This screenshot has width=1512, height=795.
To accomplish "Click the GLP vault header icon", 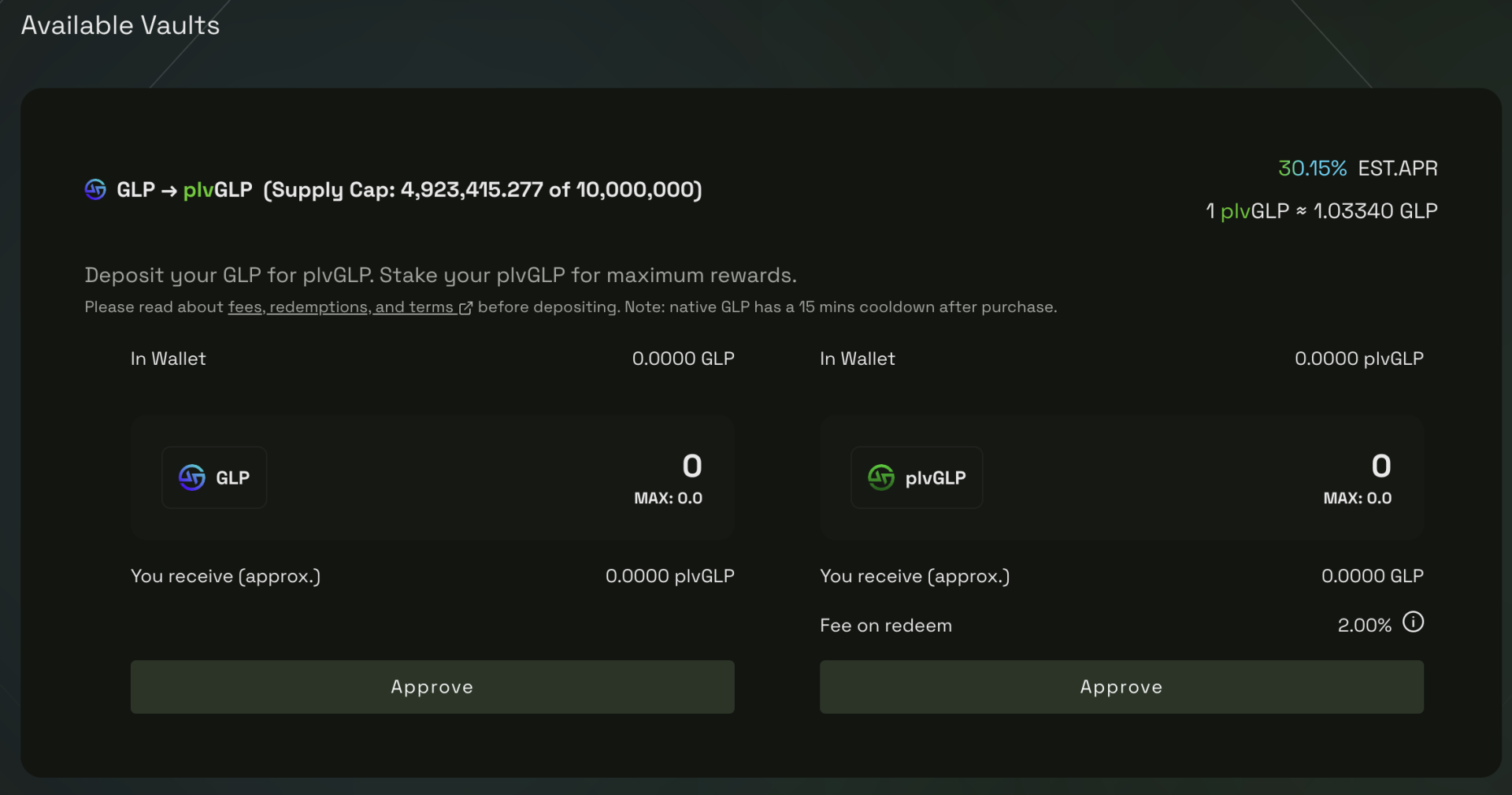I will (x=95, y=189).
